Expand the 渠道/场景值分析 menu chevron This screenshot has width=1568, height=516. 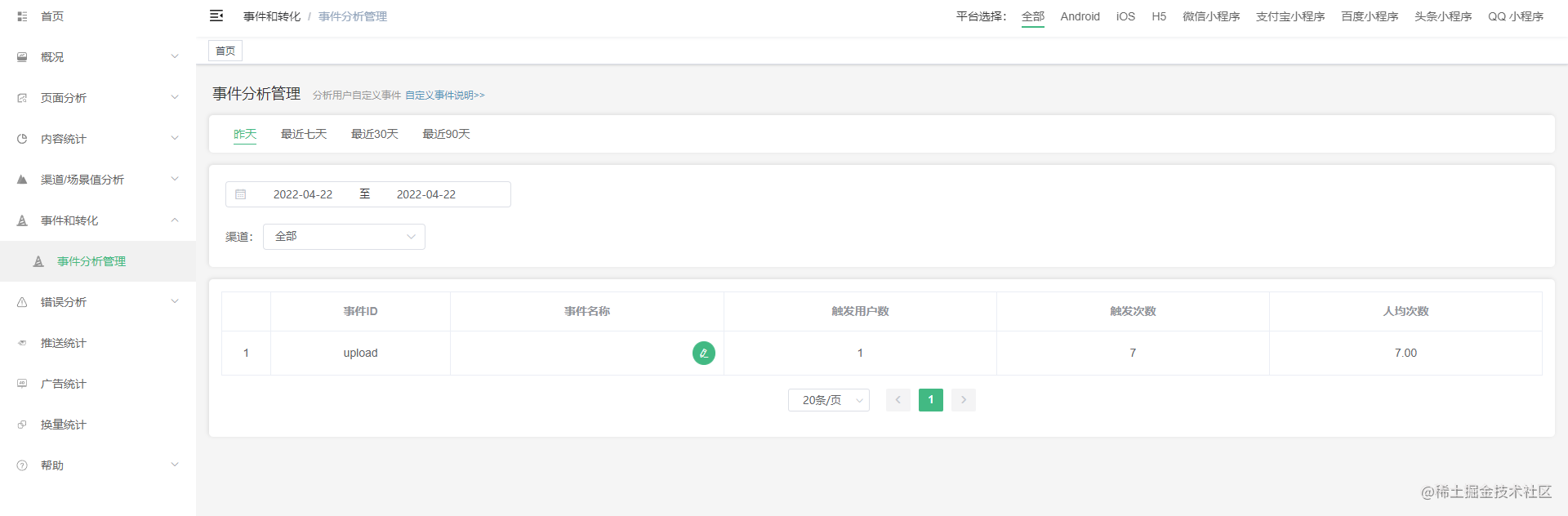175,179
